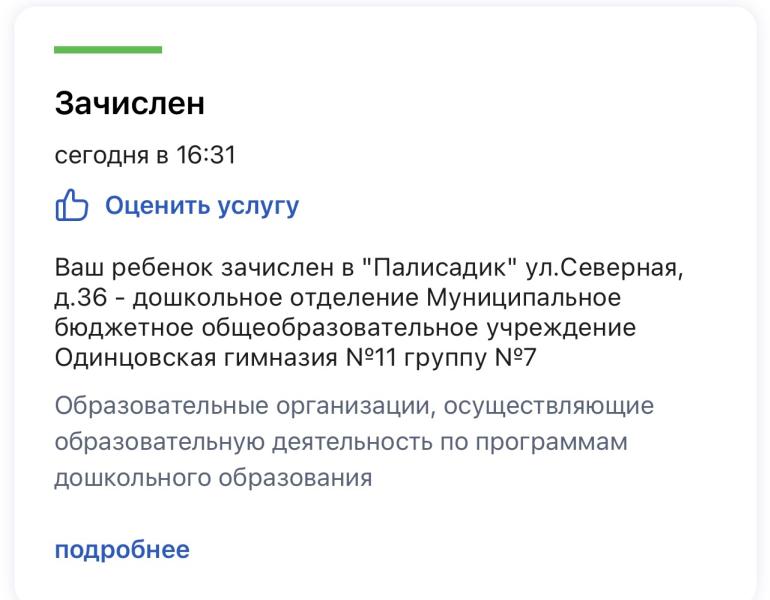The height and width of the screenshot is (600, 770).
Task: Click the gray "дошкольного образования" line
Action: [x=213, y=478]
